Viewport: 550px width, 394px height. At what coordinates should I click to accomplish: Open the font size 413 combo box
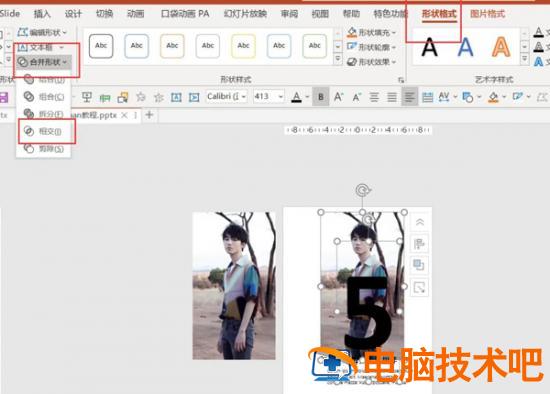[268, 96]
